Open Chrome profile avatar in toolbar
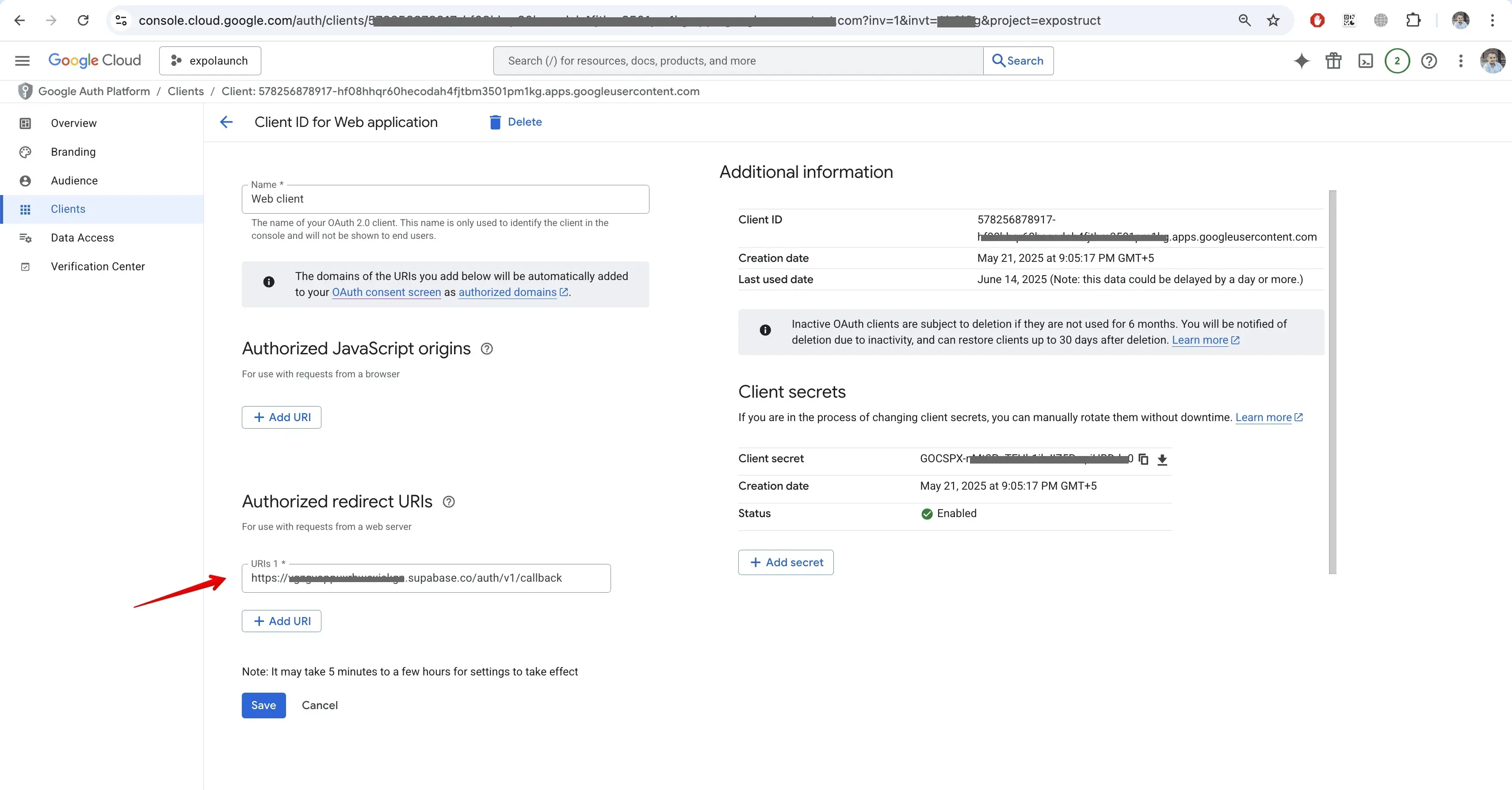This screenshot has width=1512, height=790. point(1460,20)
